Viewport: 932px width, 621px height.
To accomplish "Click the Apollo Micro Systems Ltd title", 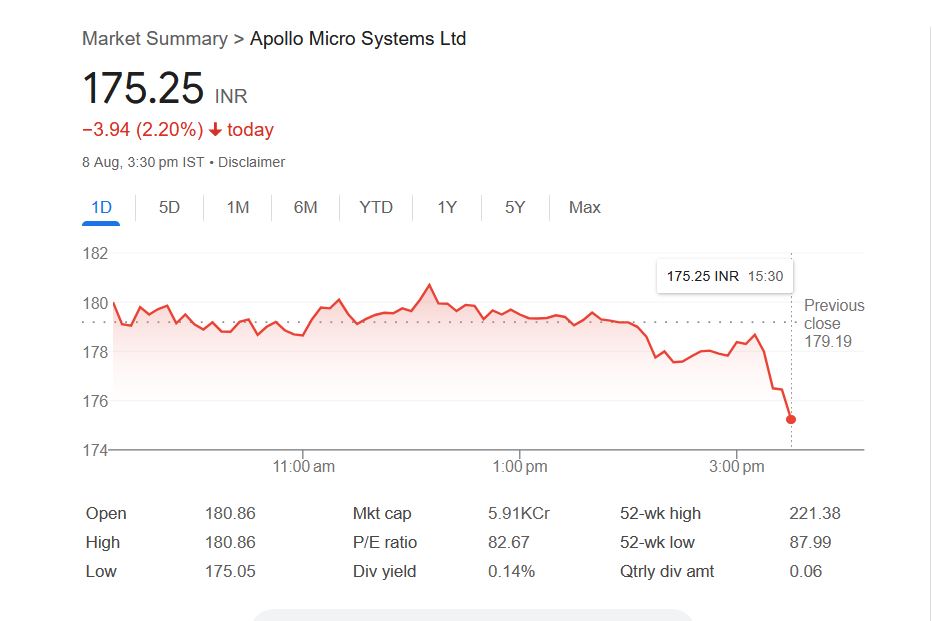I will click(x=358, y=39).
